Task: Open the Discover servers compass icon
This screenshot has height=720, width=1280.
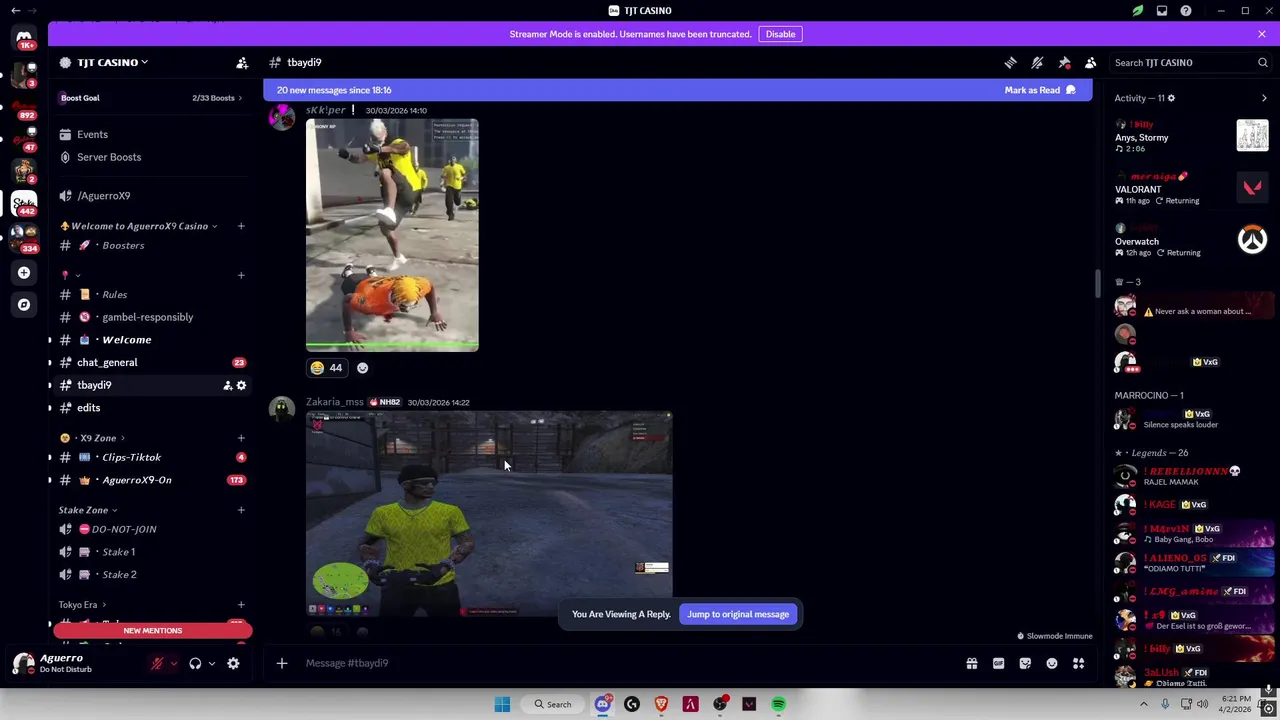Action: point(24,304)
